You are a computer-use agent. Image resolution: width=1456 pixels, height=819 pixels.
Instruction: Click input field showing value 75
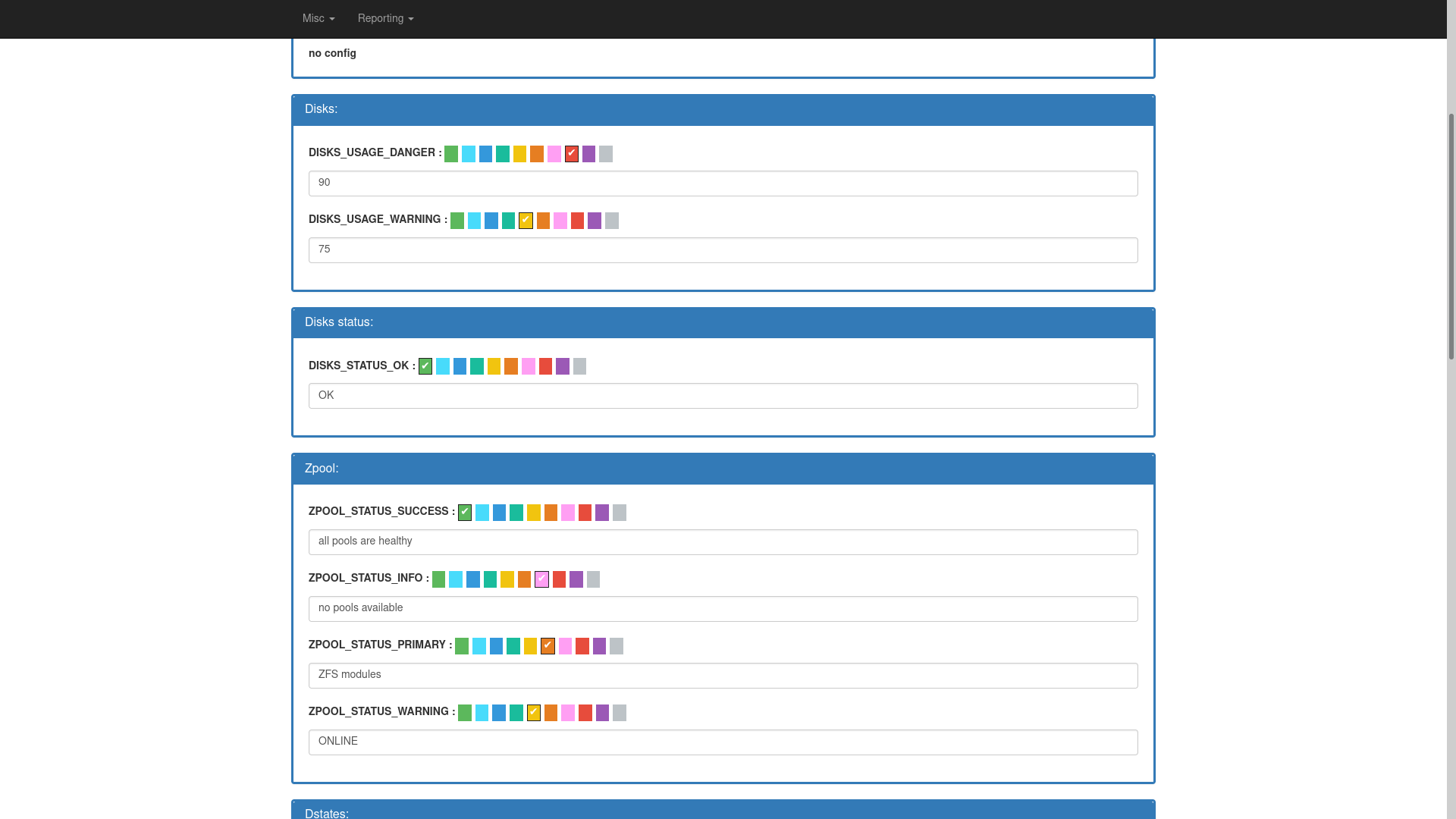pyautogui.click(x=723, y=249)
